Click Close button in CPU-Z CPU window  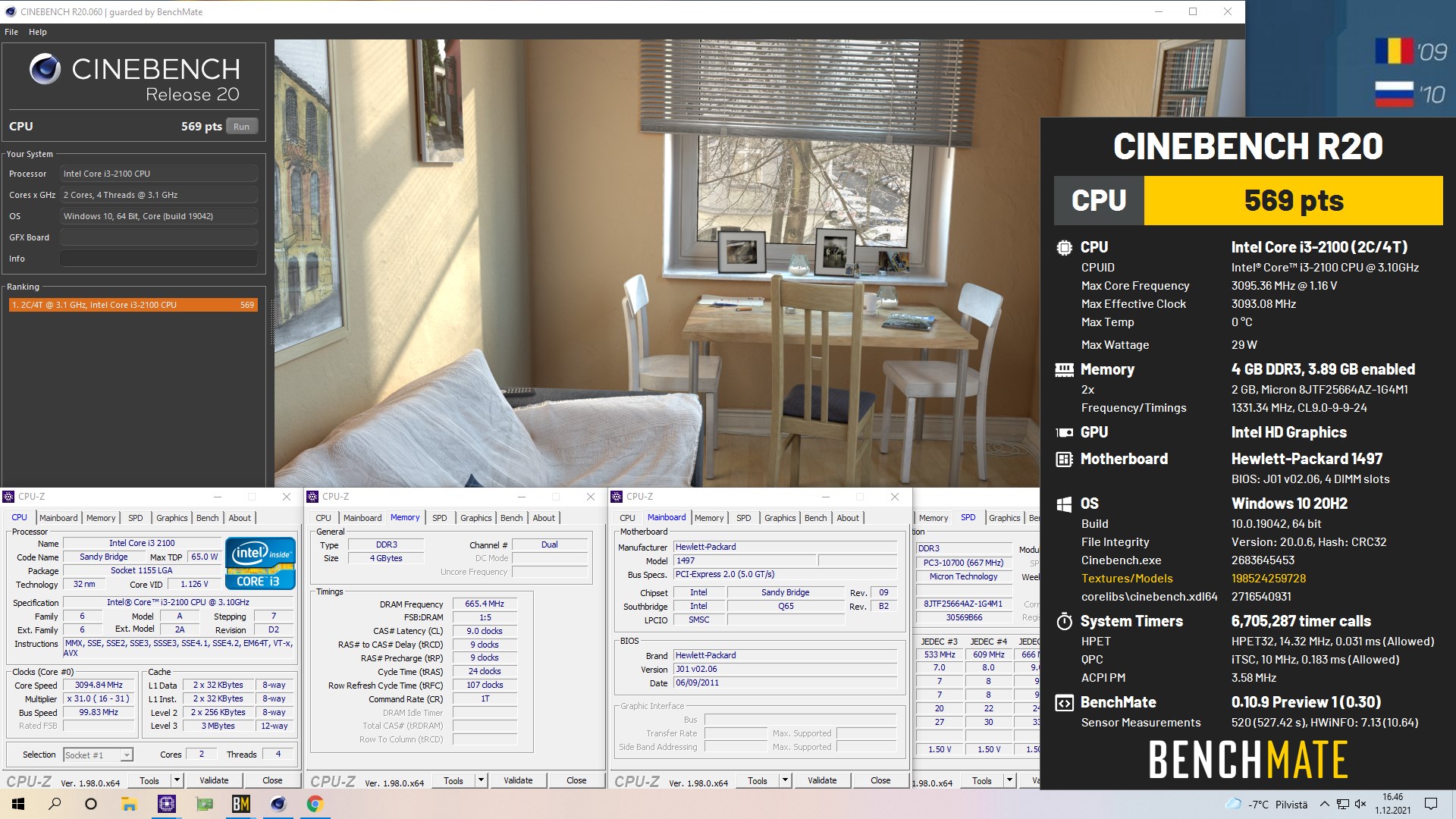coord(272,780)
